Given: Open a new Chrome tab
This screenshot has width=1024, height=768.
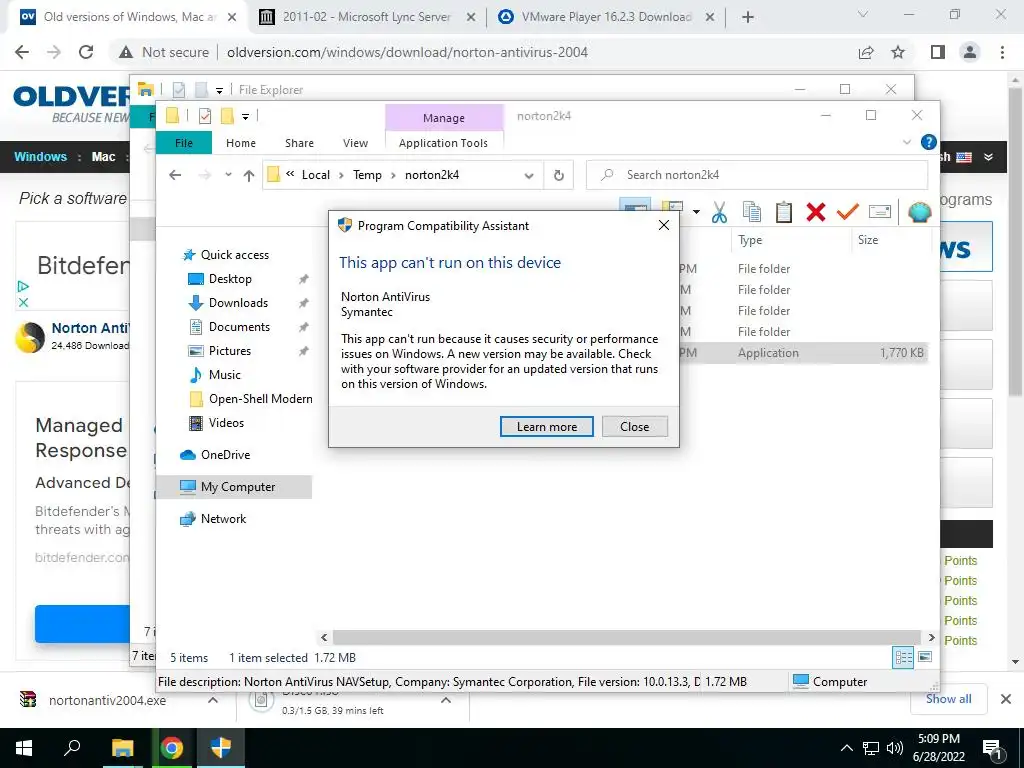Looking at the screenshot, I should [x=748, y=17].
